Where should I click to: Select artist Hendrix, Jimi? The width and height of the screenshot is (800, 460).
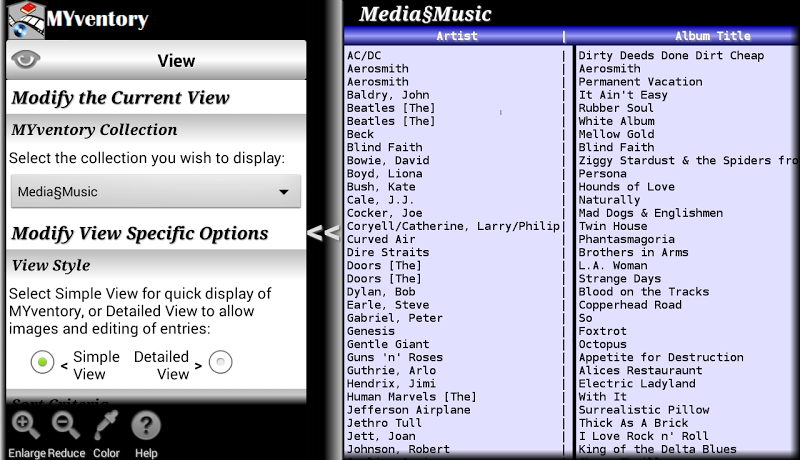391,384
